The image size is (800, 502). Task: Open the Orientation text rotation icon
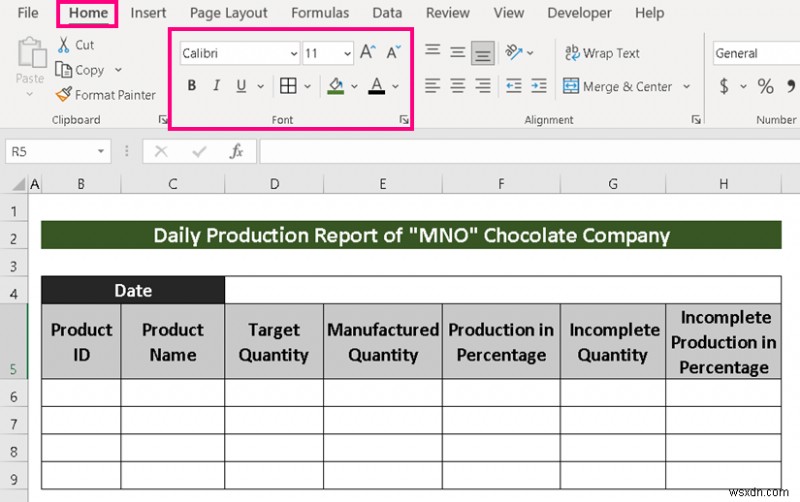[514, 52]
